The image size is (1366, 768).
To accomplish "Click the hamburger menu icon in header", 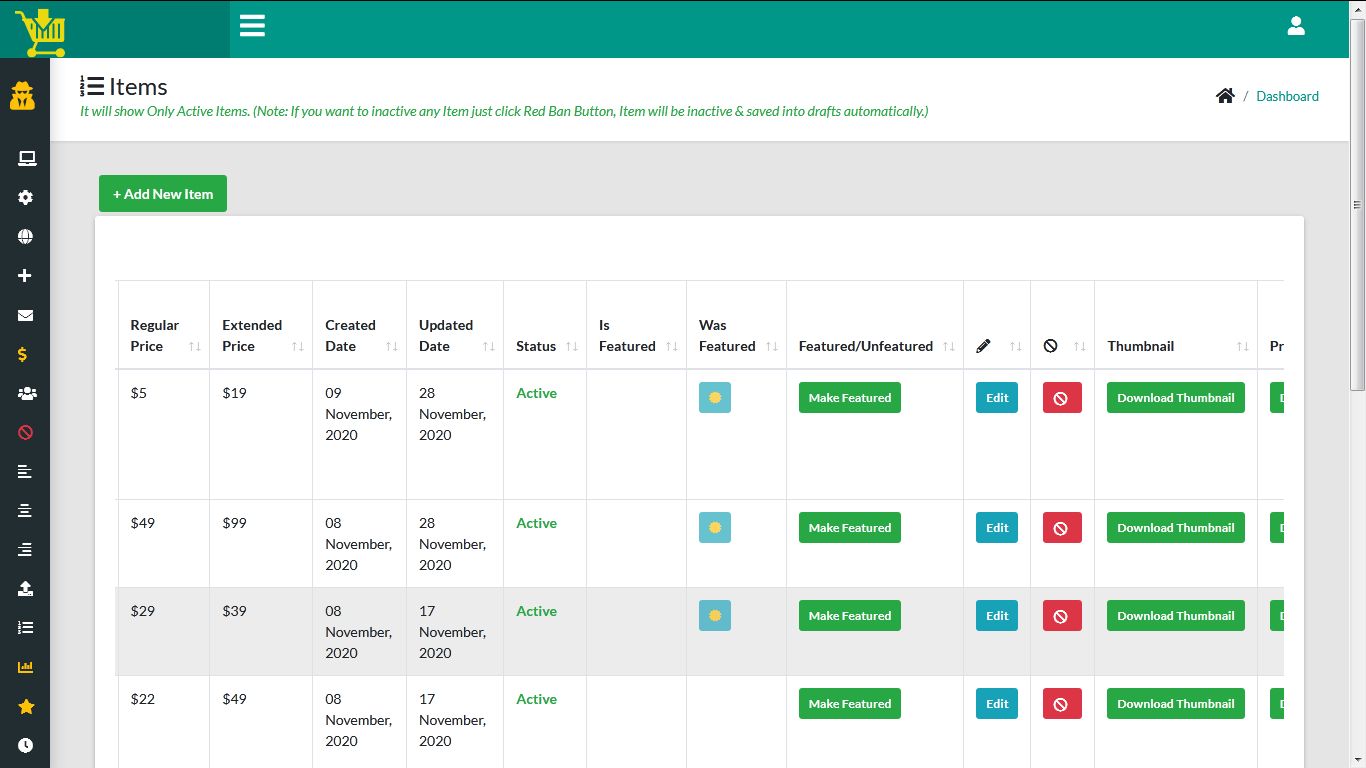I will (252, 26).
